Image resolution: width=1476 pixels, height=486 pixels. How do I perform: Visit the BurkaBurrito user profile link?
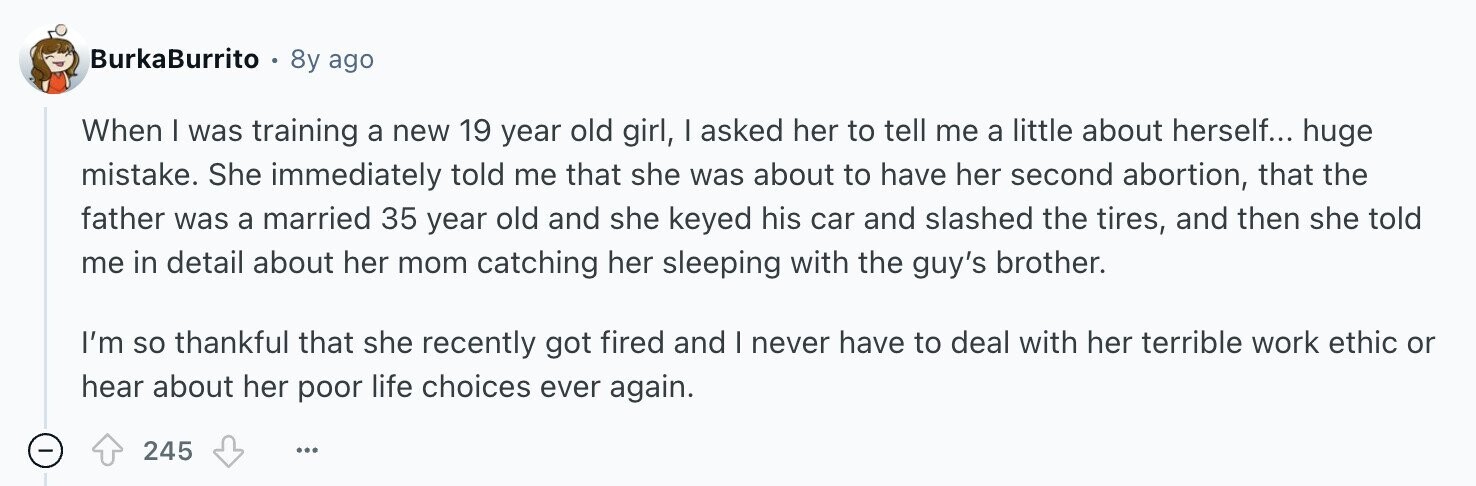[x=175, y=59]
